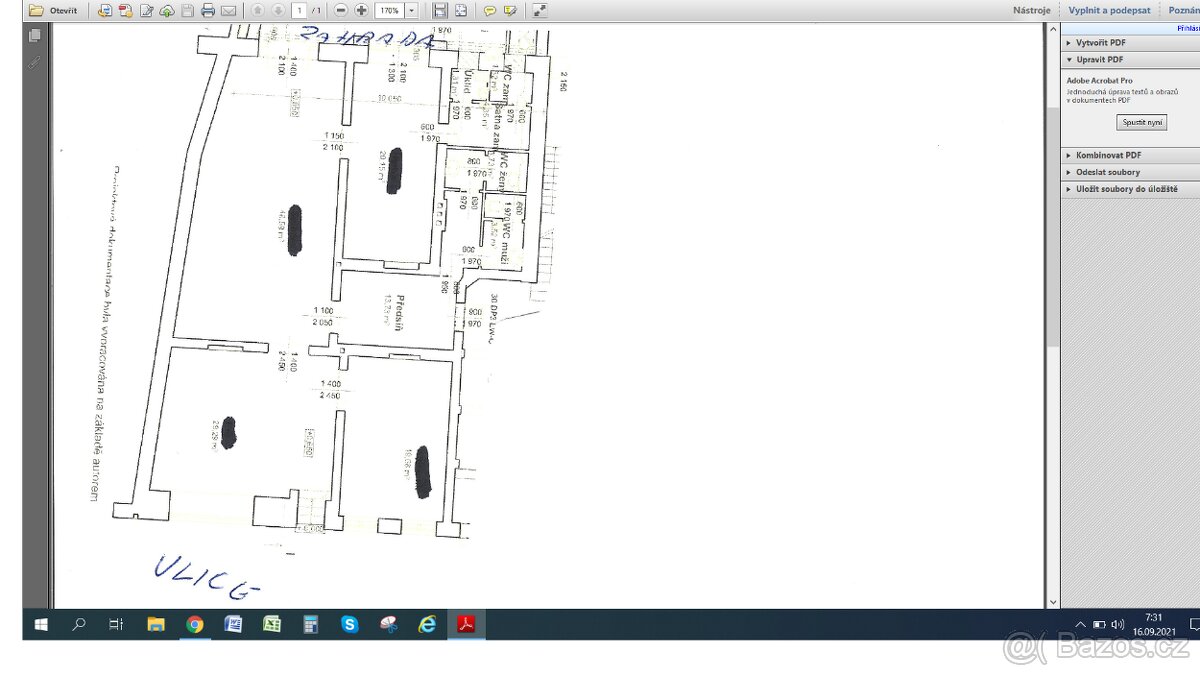Toggle read mode with the expand-arrows icon

[539, 11]
